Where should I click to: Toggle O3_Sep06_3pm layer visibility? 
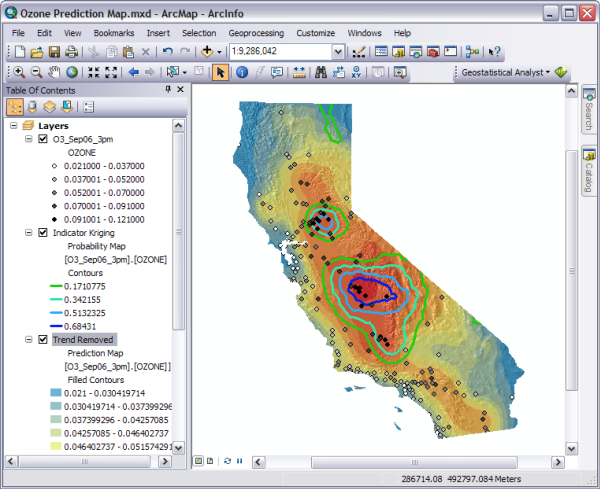(x=42, y=140)
